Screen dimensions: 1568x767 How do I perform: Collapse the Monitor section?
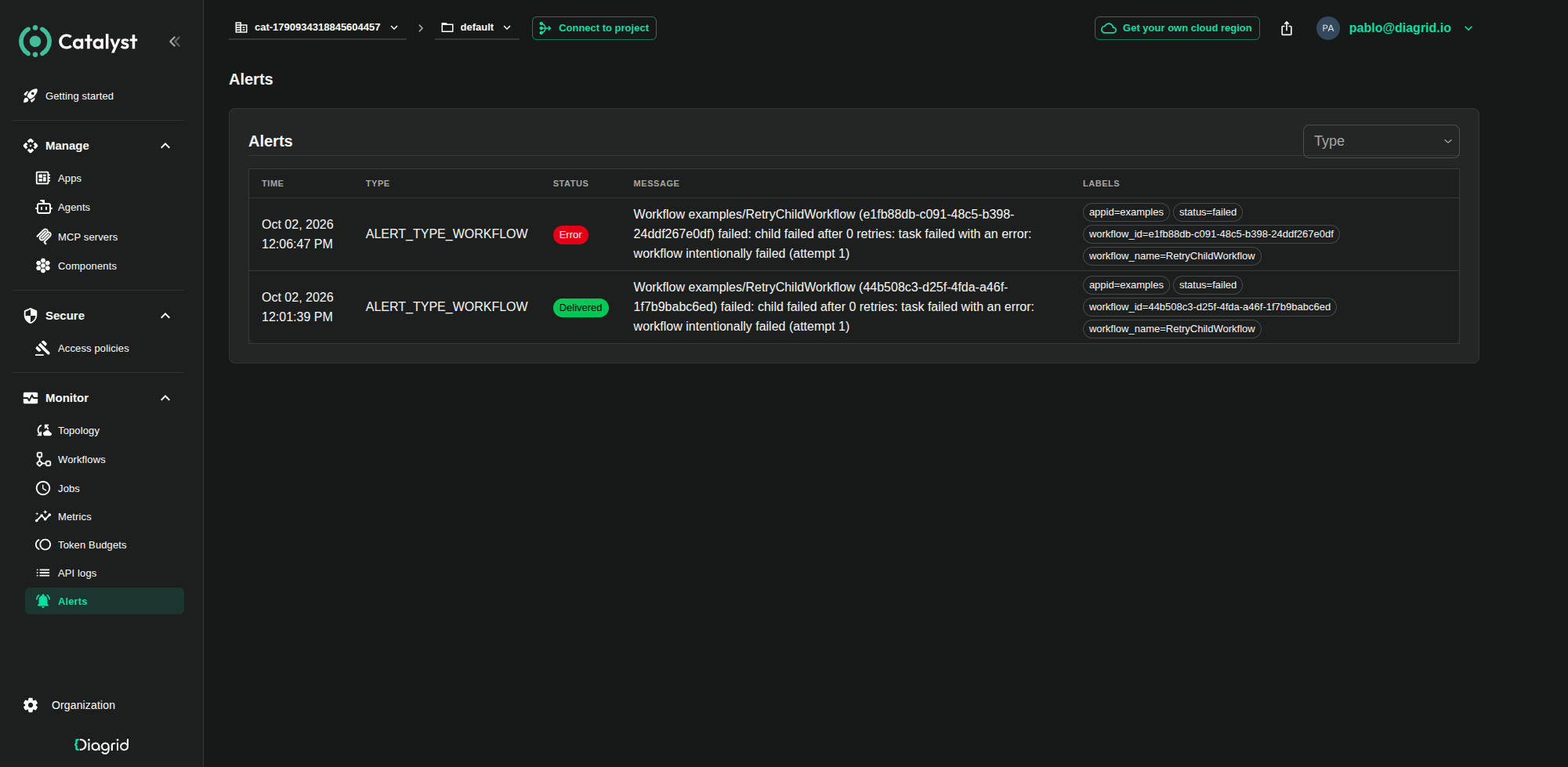165,398
